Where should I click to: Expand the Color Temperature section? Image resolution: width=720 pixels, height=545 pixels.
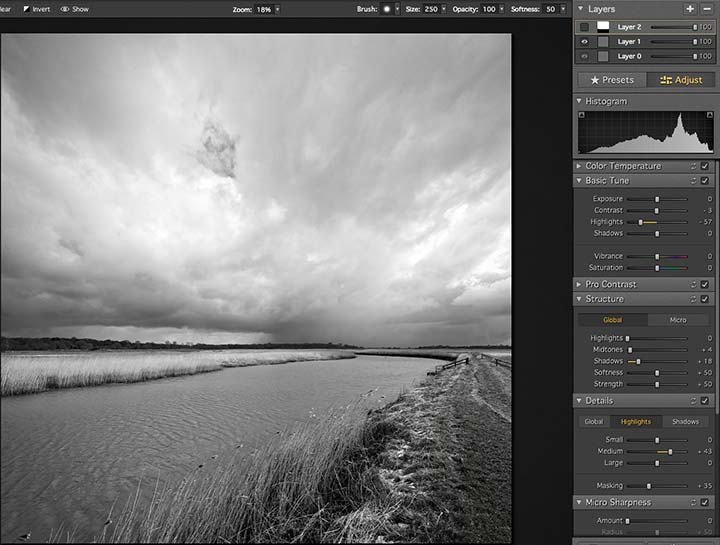[579, 166]
